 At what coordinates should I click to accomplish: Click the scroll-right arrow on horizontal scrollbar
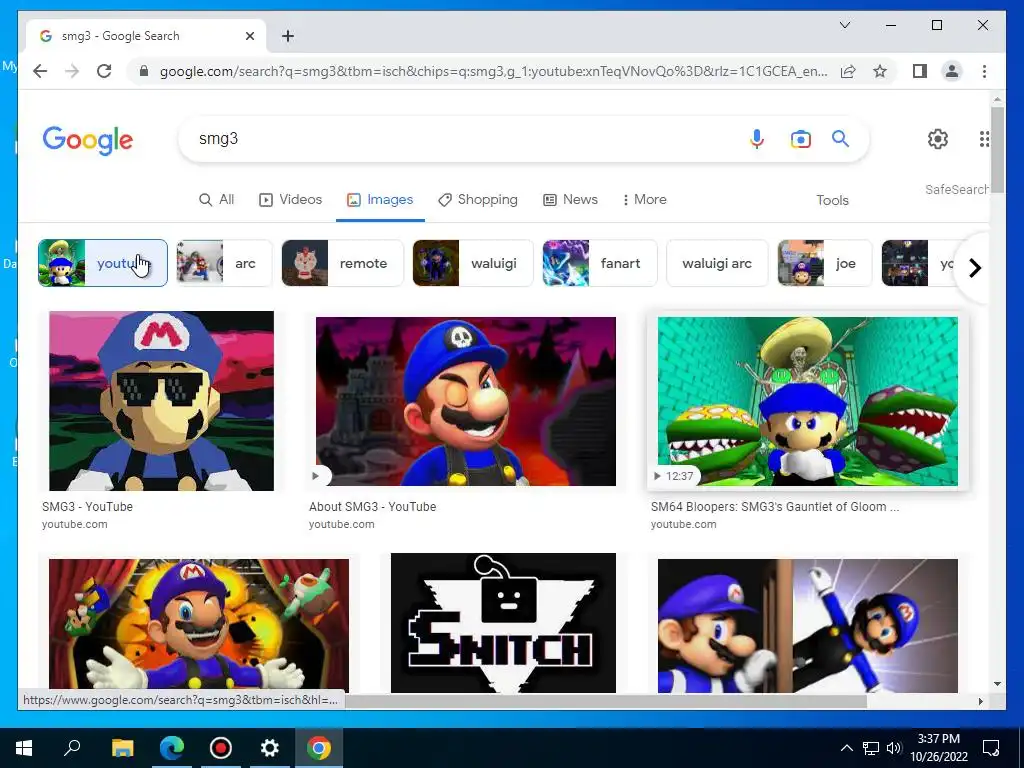click(x=980, y=701)
